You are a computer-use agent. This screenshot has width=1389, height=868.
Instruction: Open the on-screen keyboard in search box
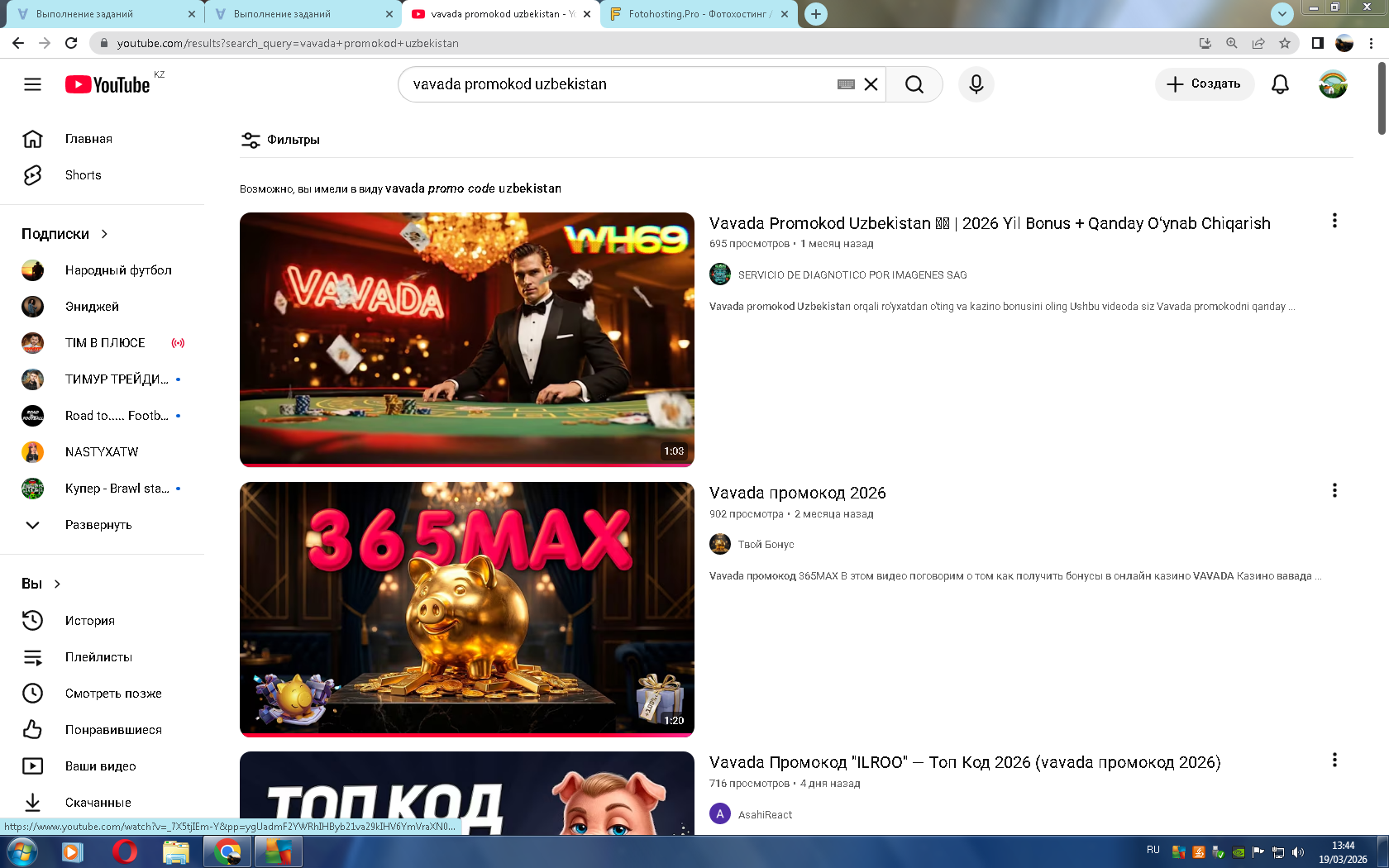(846, 84)
